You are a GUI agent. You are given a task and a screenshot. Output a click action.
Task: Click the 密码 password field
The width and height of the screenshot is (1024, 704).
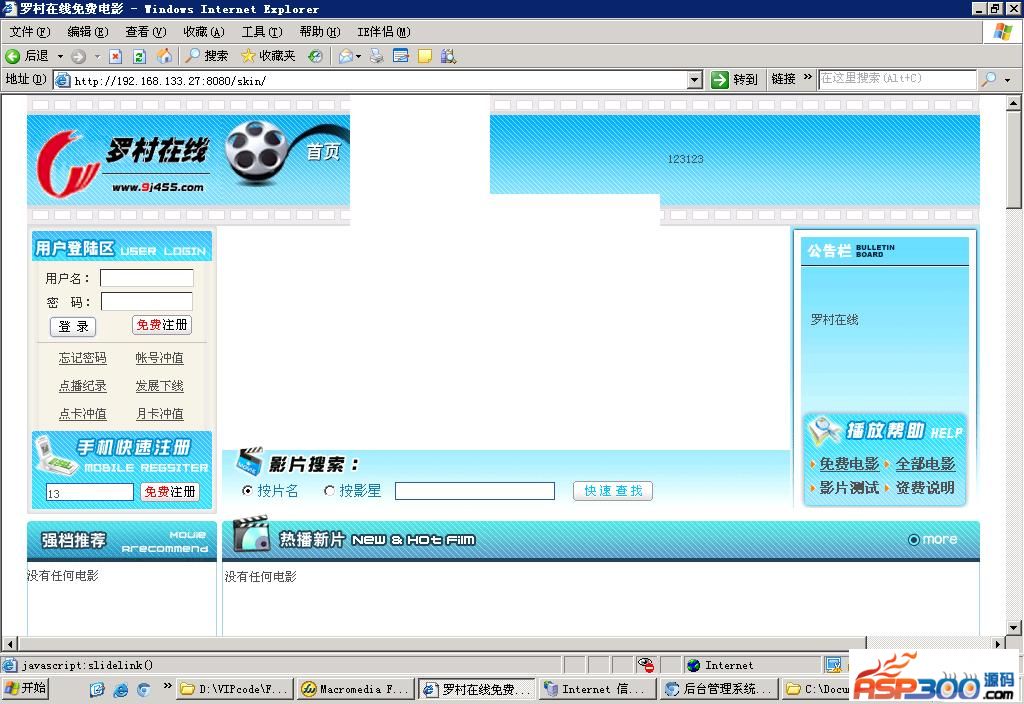point(146,302)
